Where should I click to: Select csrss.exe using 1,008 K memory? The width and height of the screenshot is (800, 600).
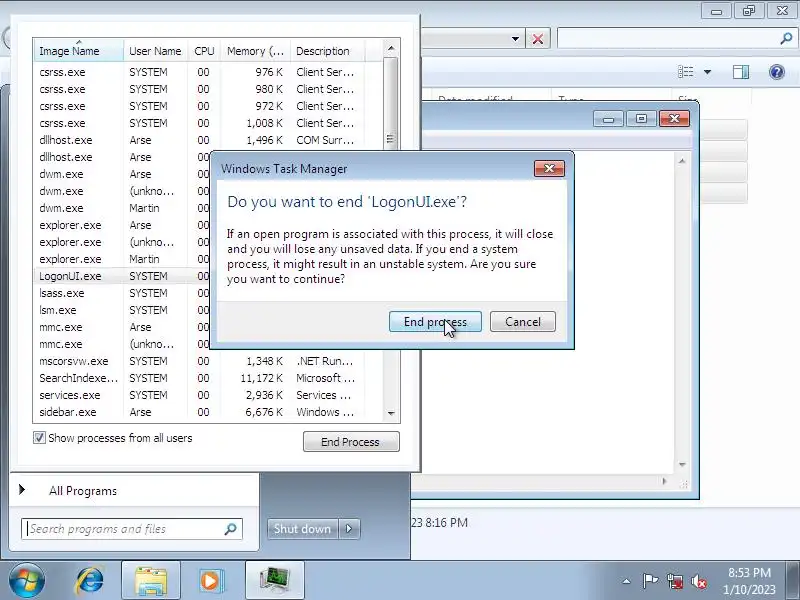coord(208,123)
